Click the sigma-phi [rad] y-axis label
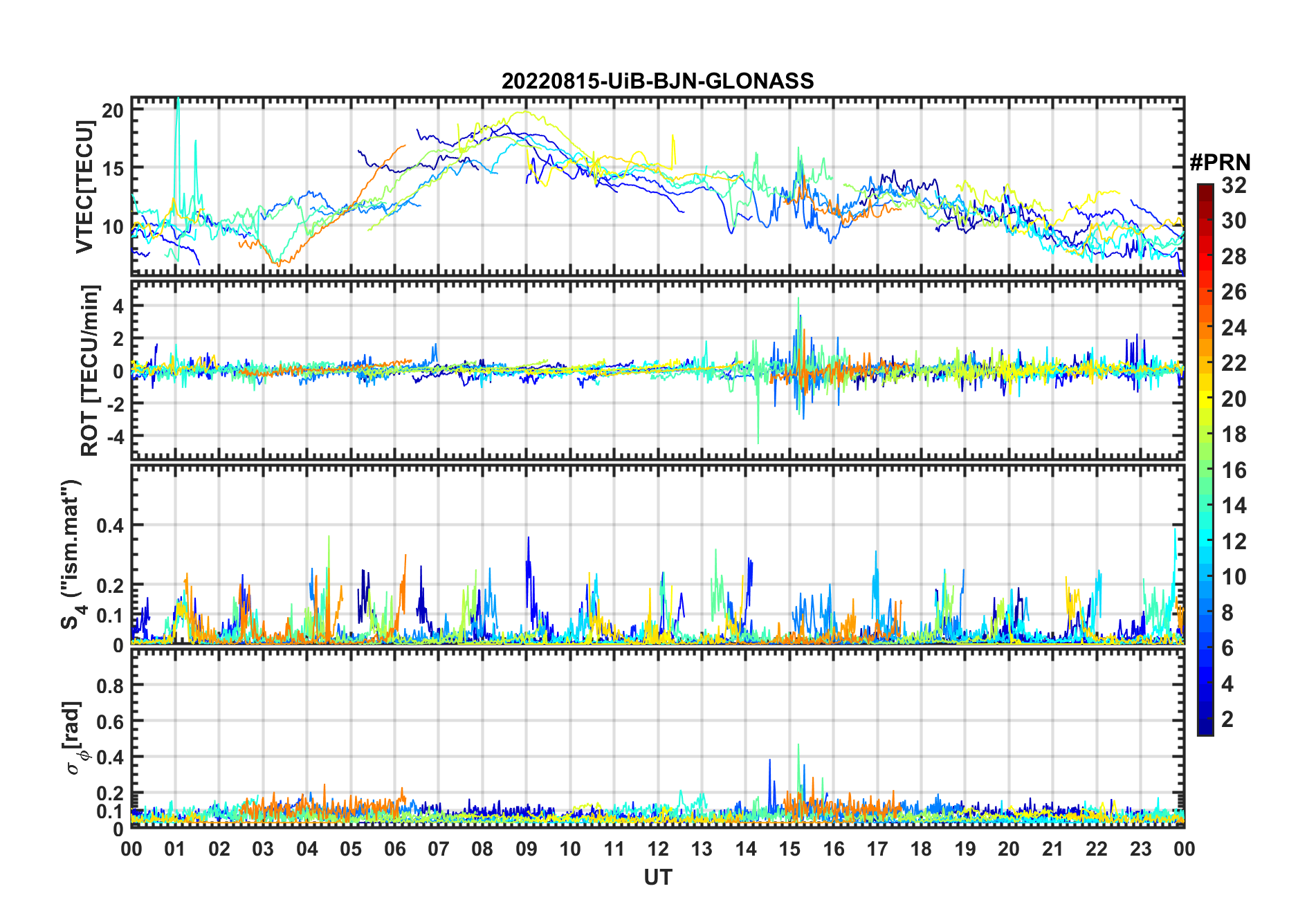This screenshot has width=1316, height=920. point(75,737)
